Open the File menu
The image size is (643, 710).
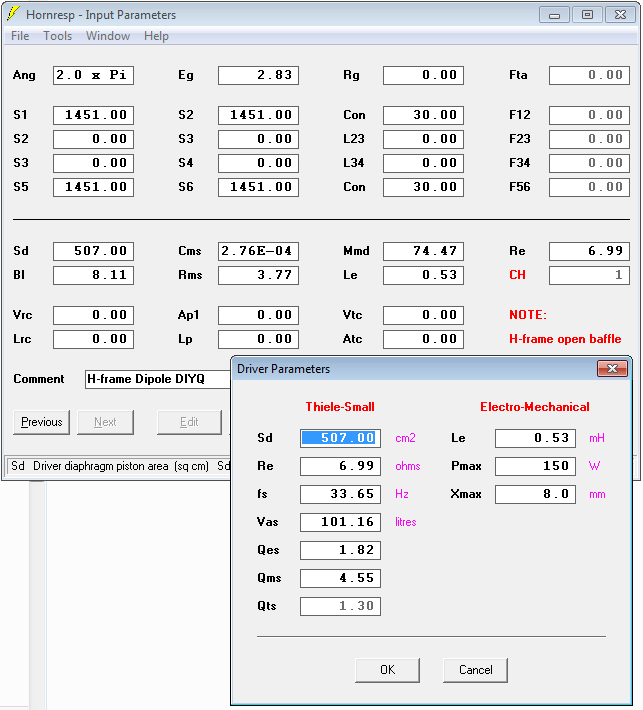point(20,36)
